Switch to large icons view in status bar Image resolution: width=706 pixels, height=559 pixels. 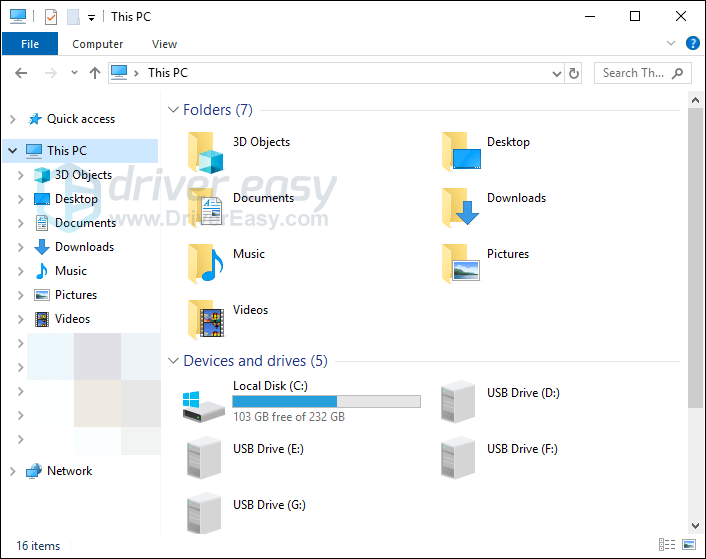click(687, 545)
